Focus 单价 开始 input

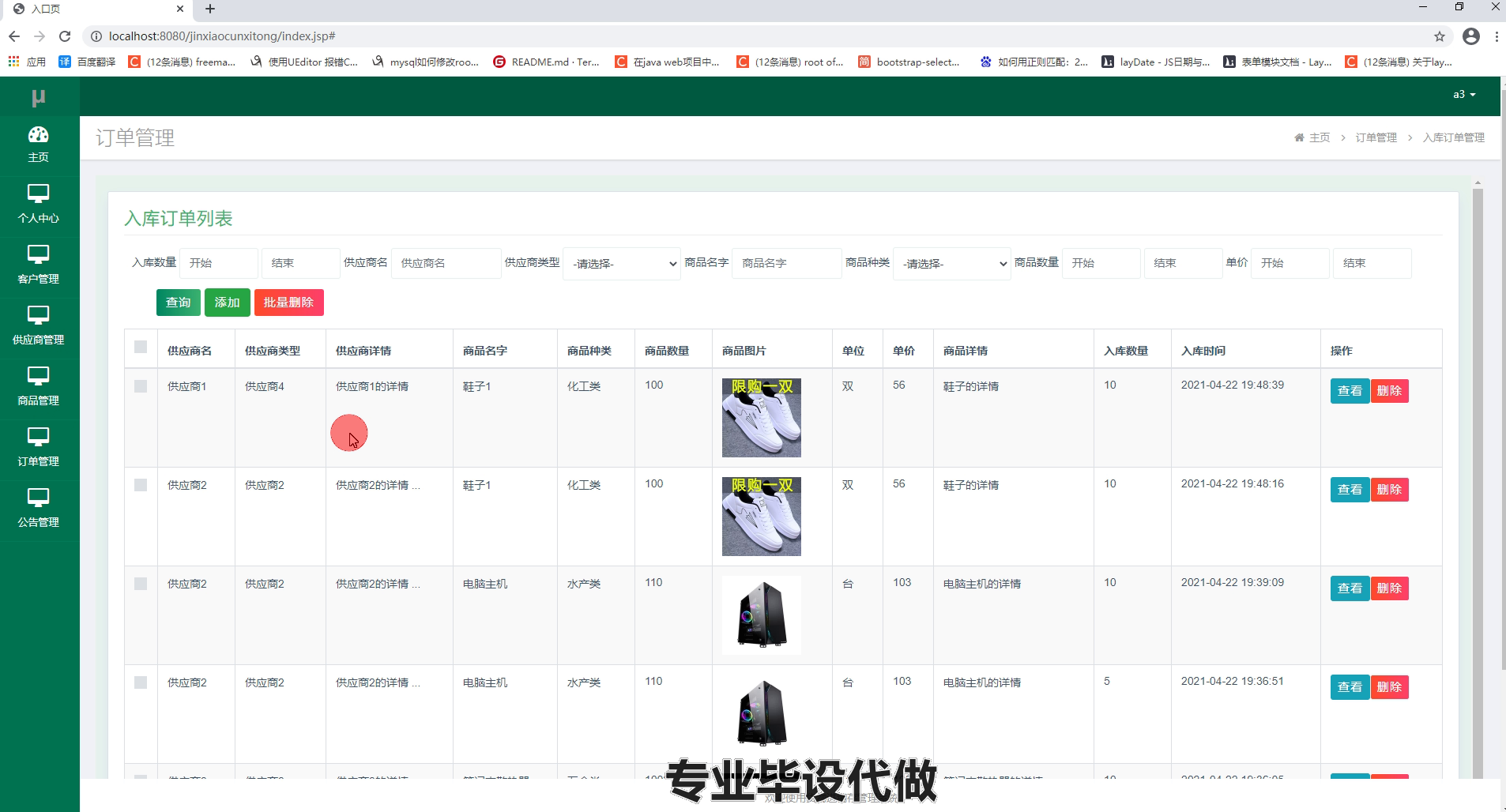coord(1290,263)
